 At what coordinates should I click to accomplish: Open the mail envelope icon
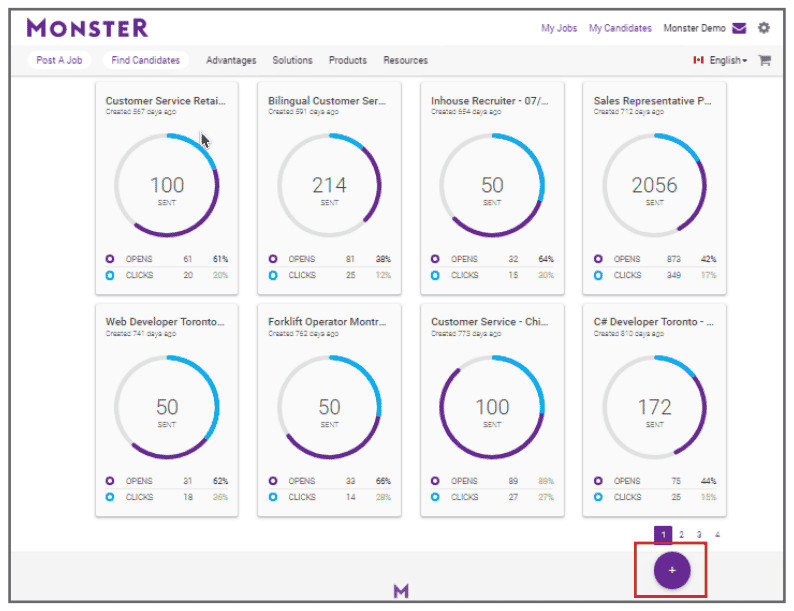pyautogui.click(x=739, y=28)
